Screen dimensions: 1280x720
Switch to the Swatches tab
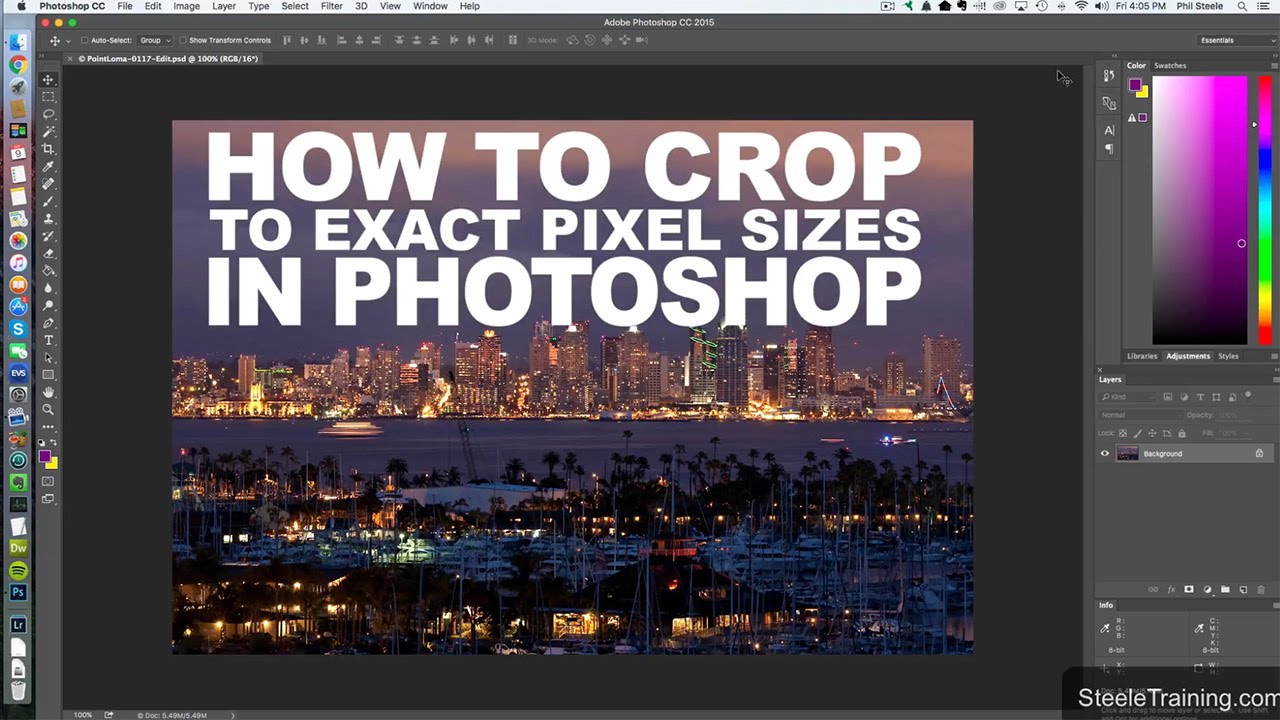tap(1170, 66)
